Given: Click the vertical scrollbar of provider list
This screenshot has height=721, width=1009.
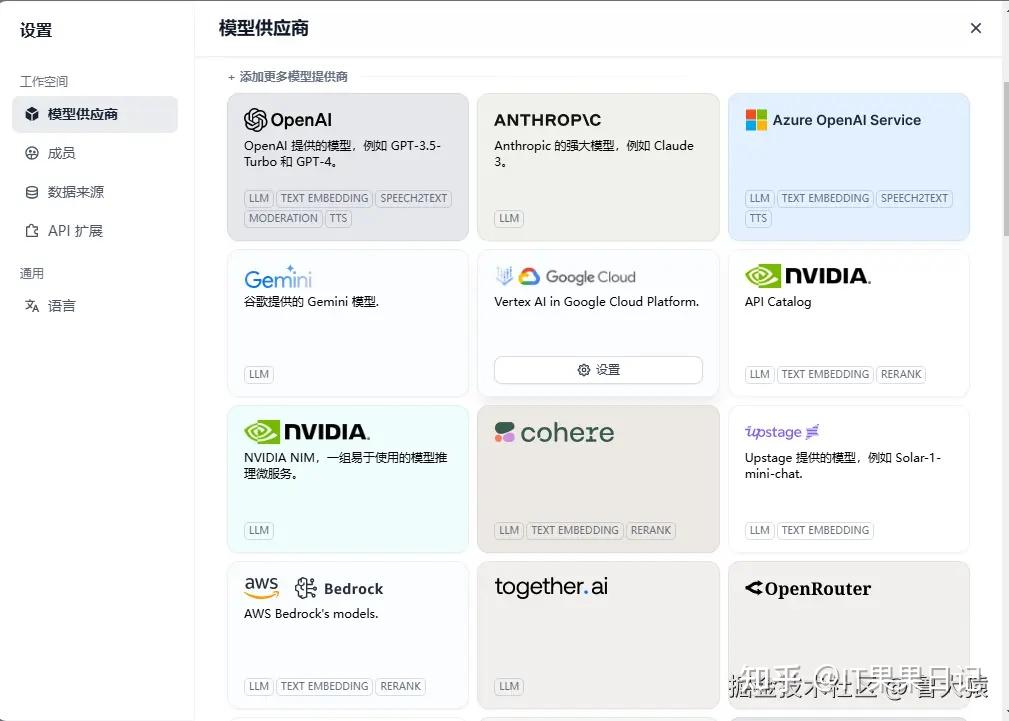Looking at the screenshot, I should (1006, 159).
